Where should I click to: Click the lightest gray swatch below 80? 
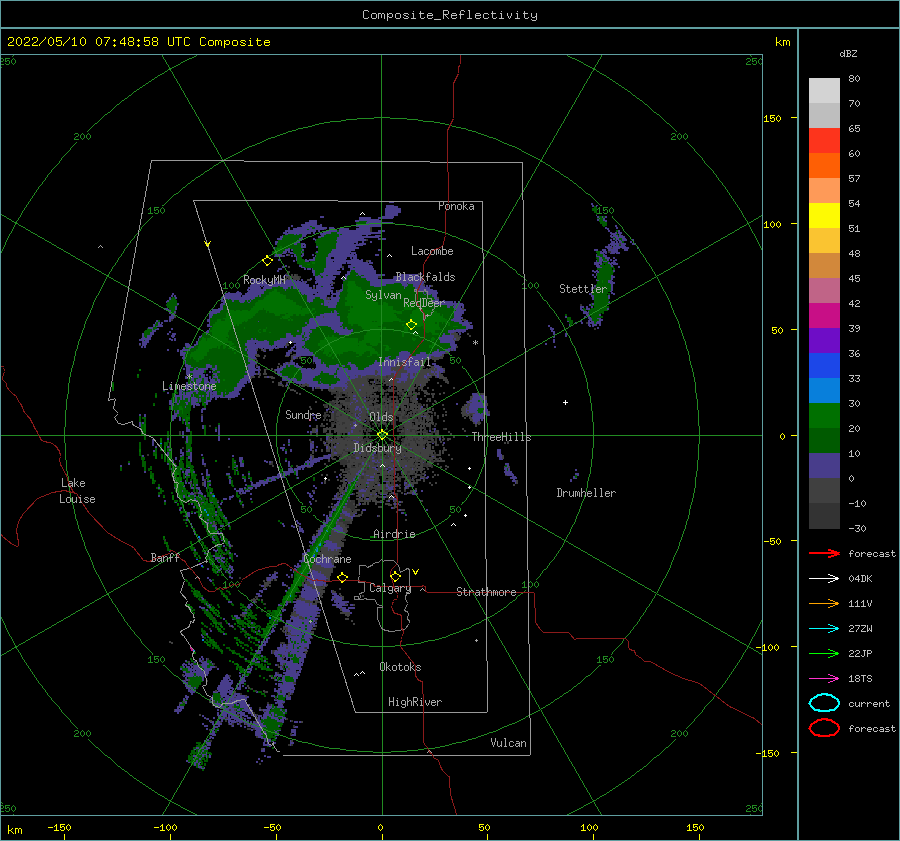(824, 90)
